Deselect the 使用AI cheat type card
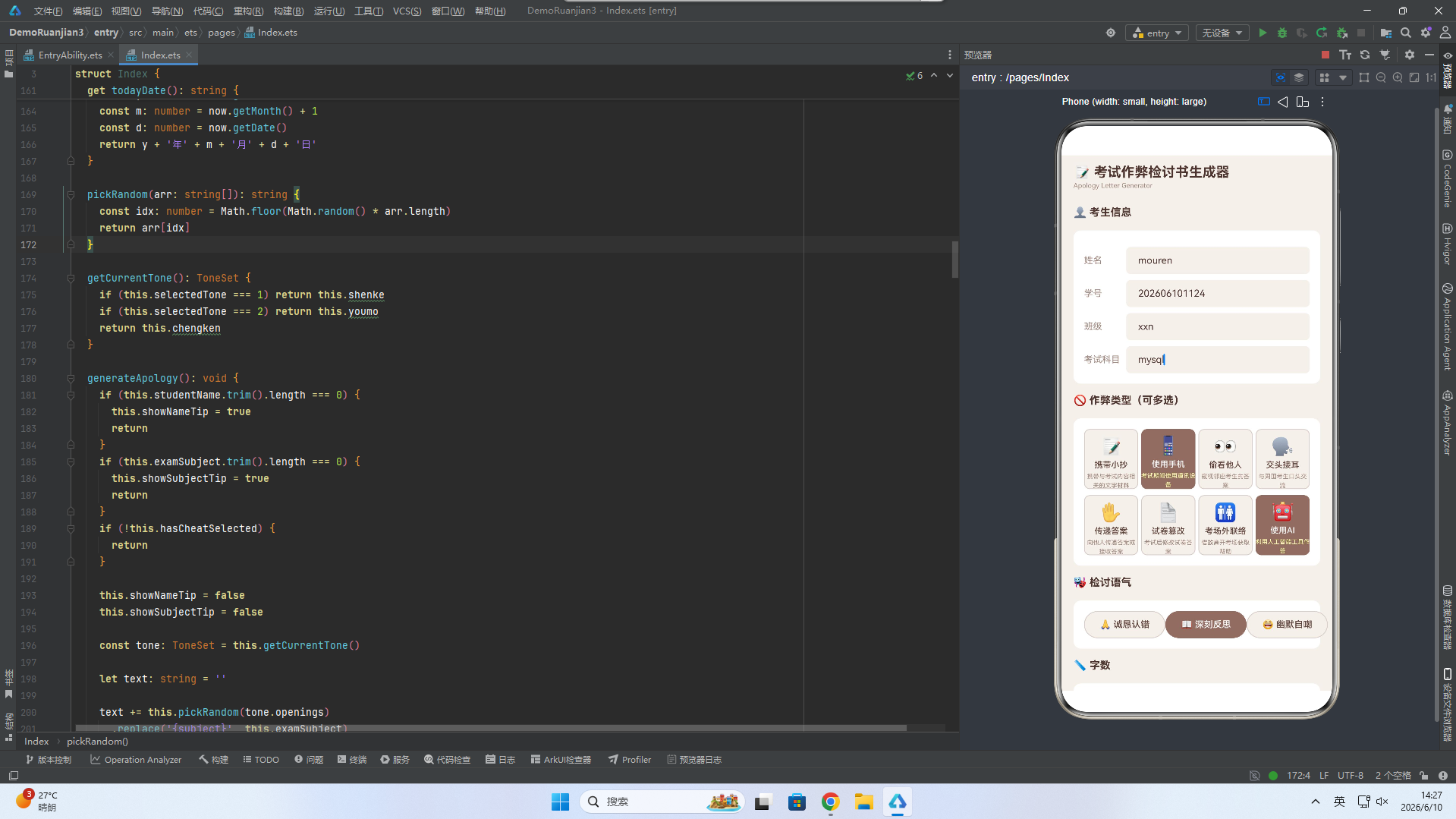The height and width of the screenshot is (819, 1456). (x=1282, y=525)
